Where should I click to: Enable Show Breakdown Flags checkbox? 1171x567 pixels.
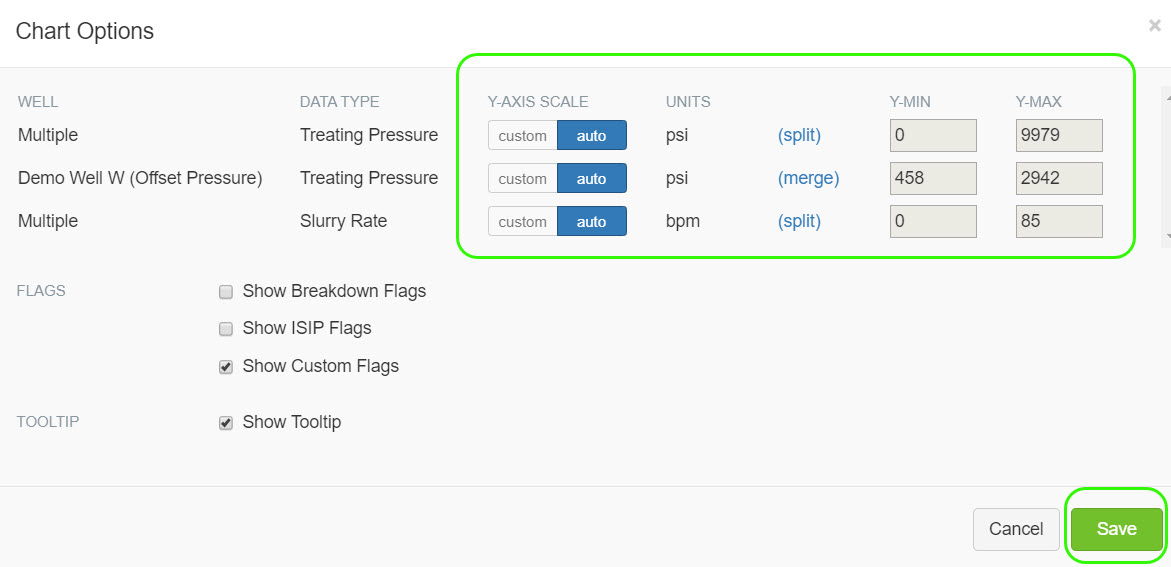point(226,292)
